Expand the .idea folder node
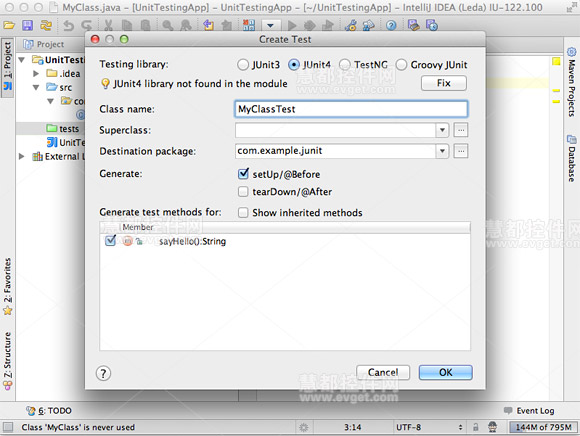Viewport: 580px width, 436px height. point(36,74)
